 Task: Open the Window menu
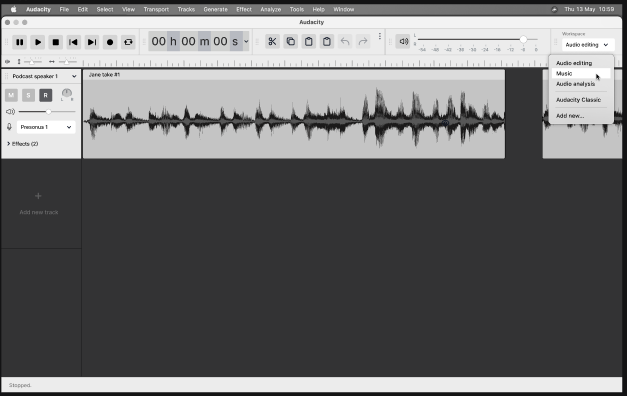point(344,9)
